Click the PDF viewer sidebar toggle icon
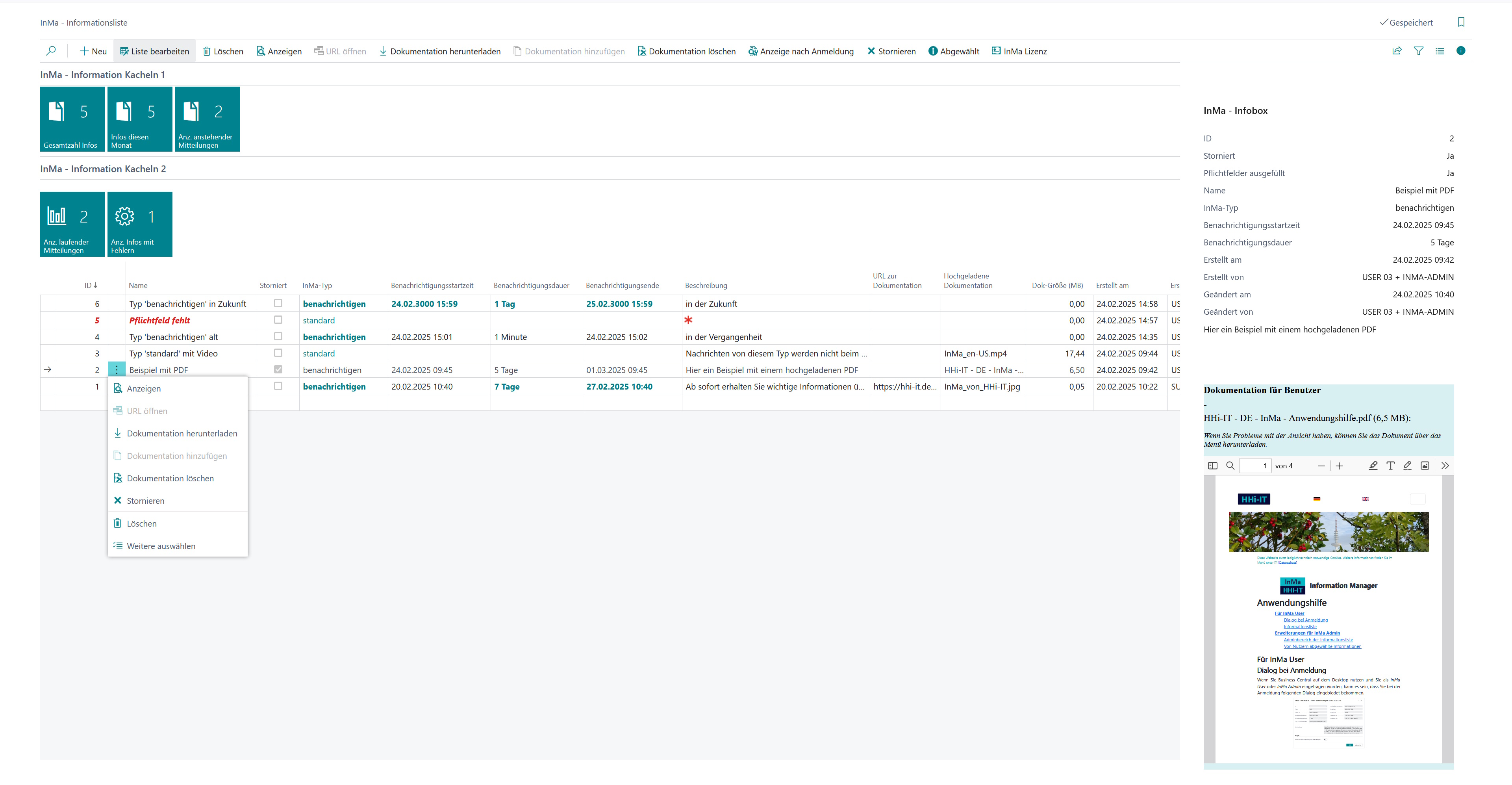This screenshot has height=785, width=1512. click(1213, 466)
